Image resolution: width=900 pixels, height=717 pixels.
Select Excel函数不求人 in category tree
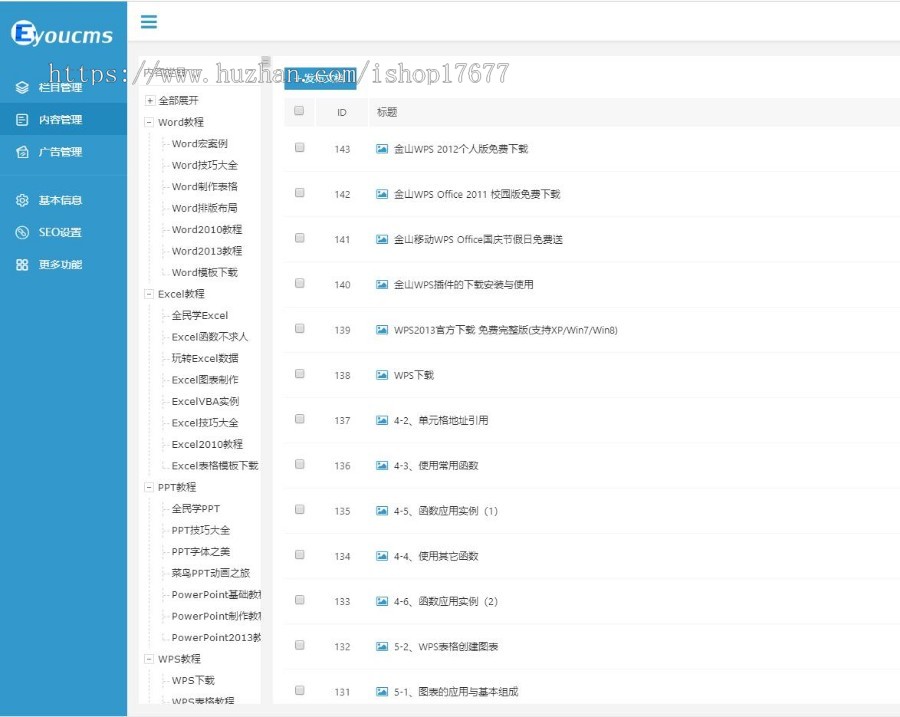pos(210,337)
